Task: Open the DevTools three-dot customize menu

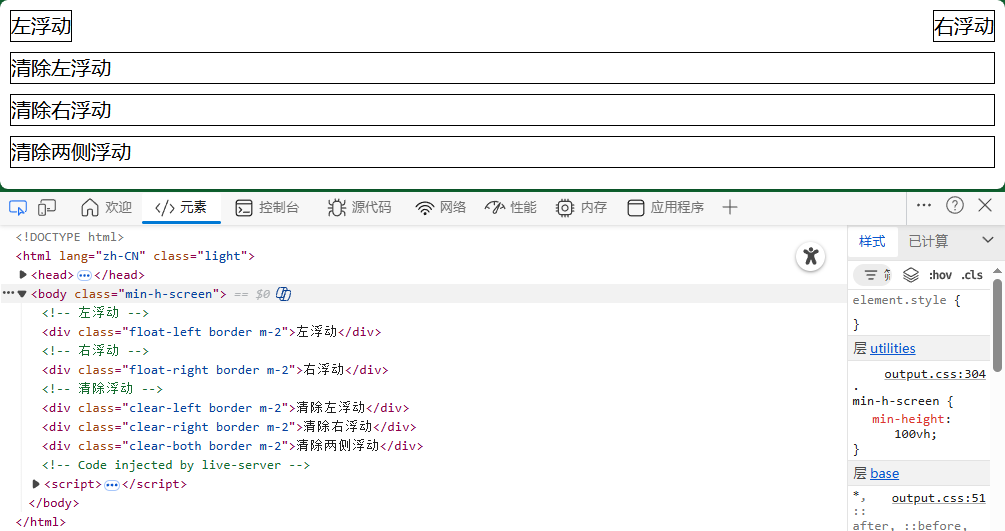Action: point(924,205)
